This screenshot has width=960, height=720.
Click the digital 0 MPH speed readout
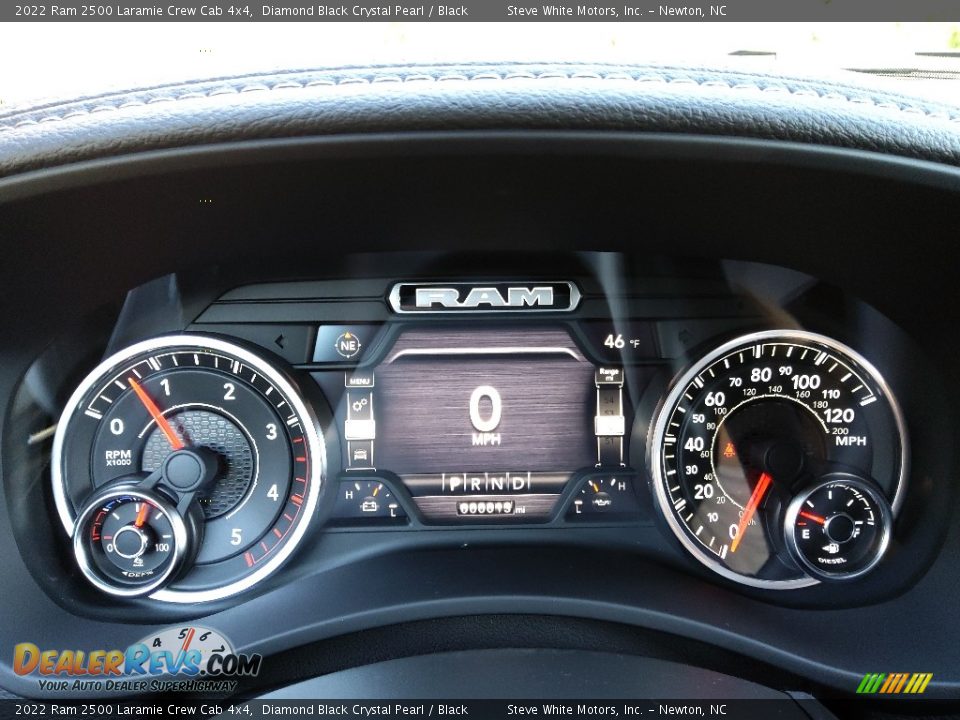486,415
